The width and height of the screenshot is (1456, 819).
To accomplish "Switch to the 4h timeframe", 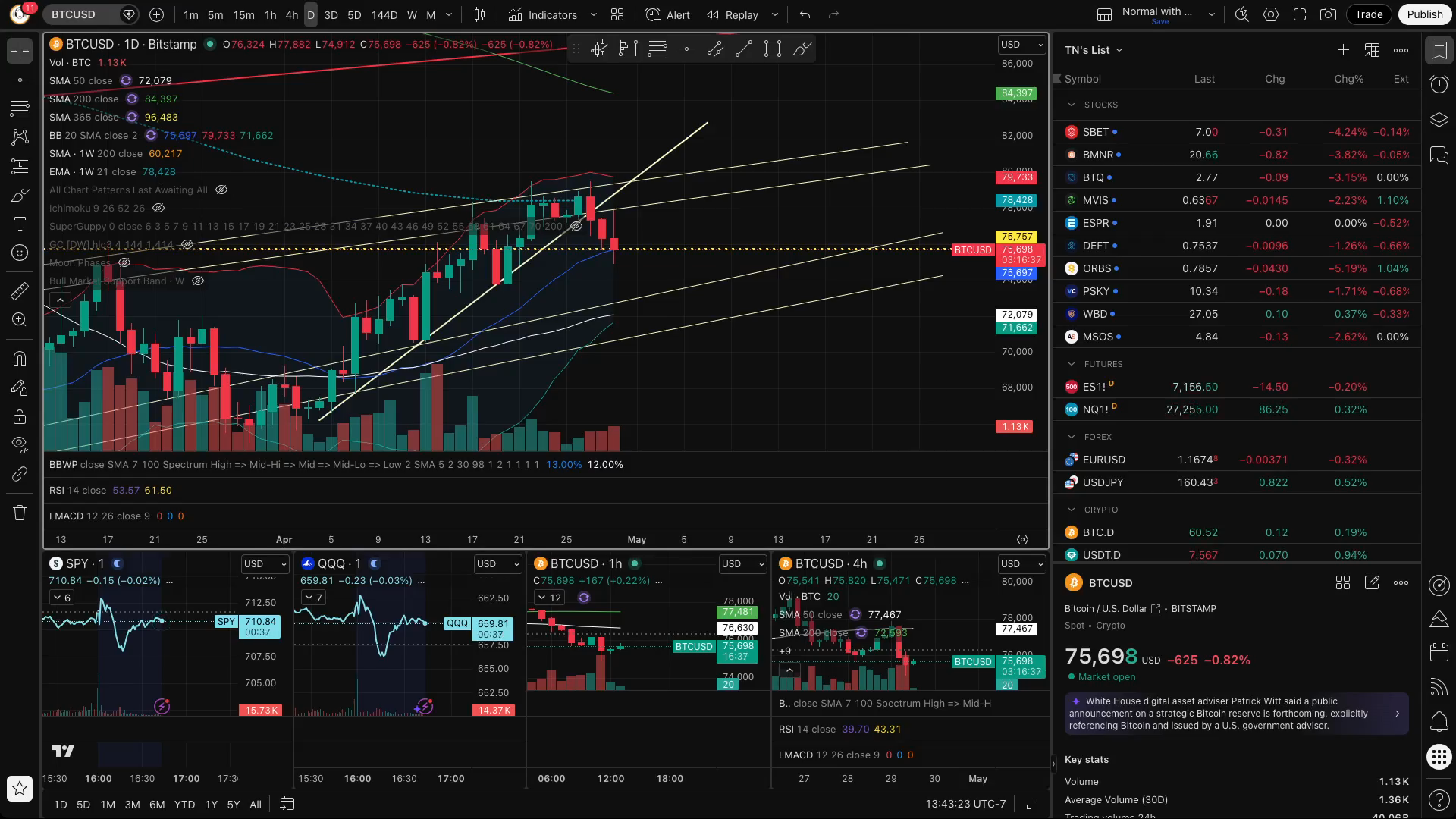I will click(292, 14).
